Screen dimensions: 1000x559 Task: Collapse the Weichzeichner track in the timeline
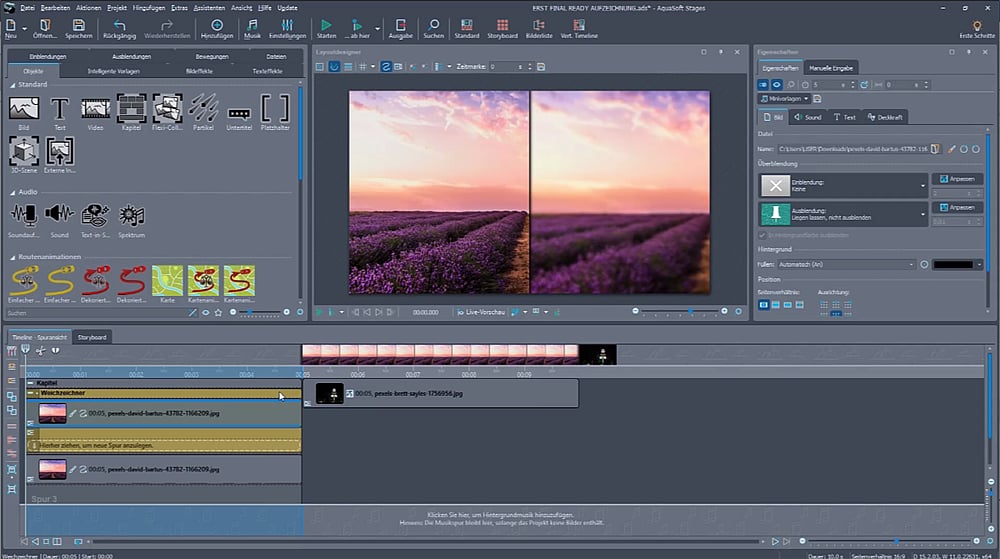click(32, 394)
